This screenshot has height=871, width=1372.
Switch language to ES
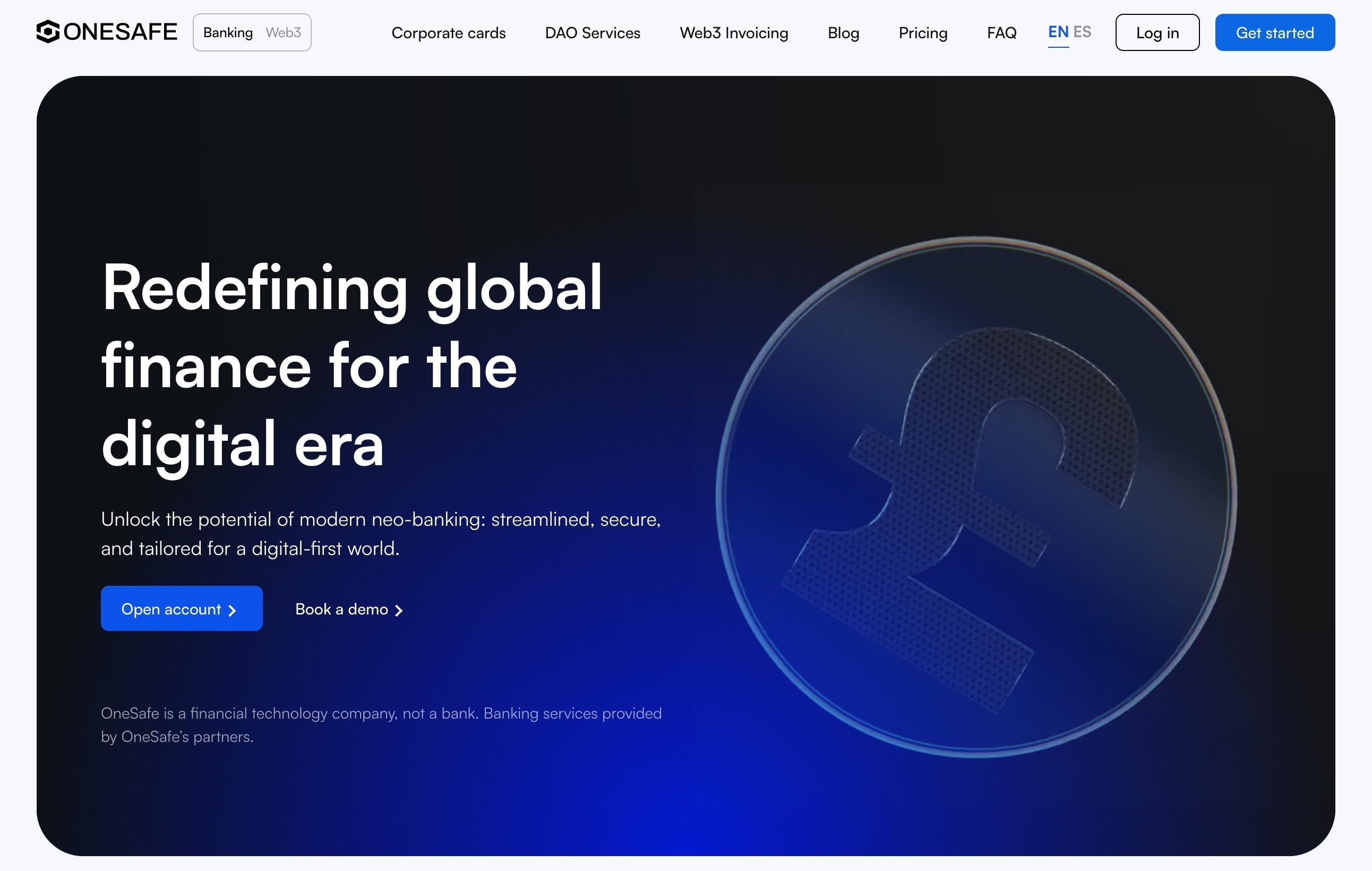point(1082,32)
